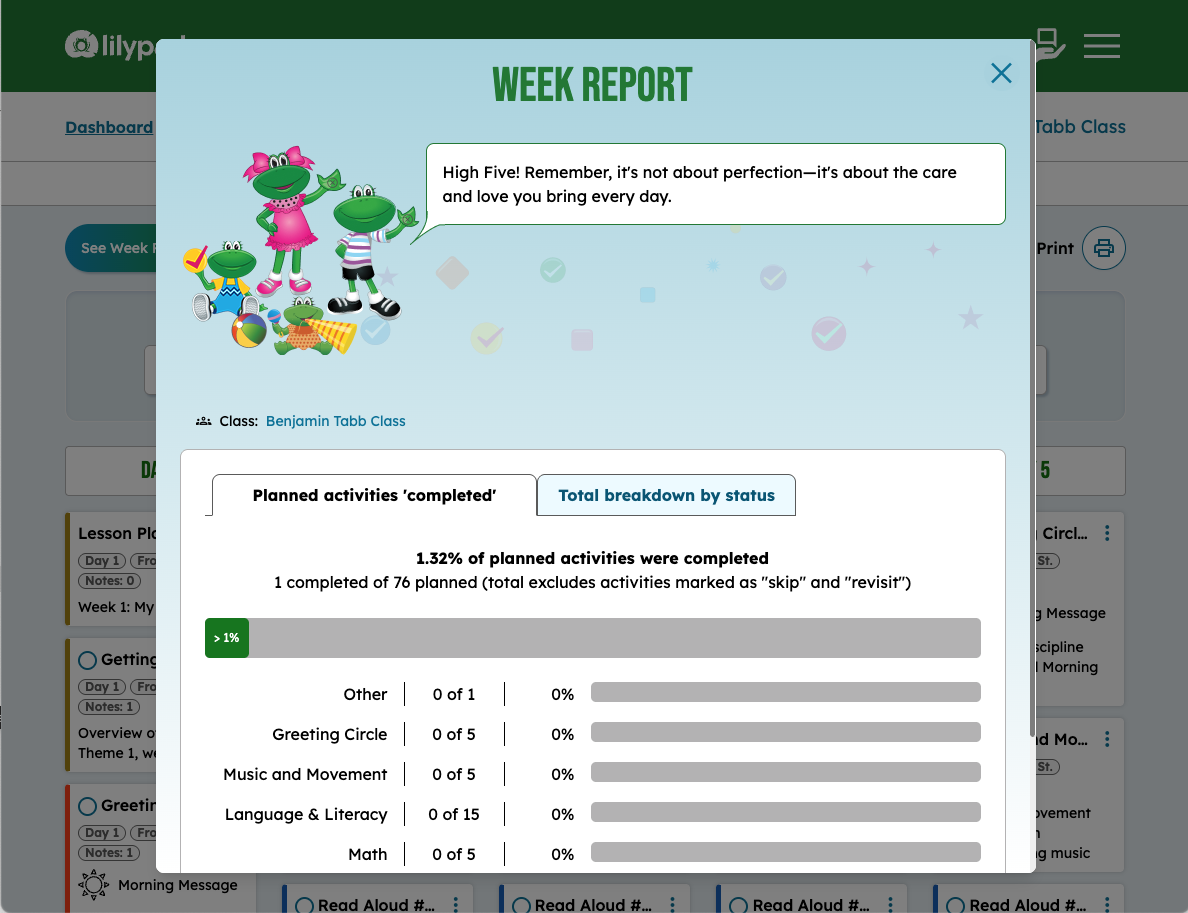Click the 'Math' row label
This screenshot has width=1188, height=913.
coord(367,855)
